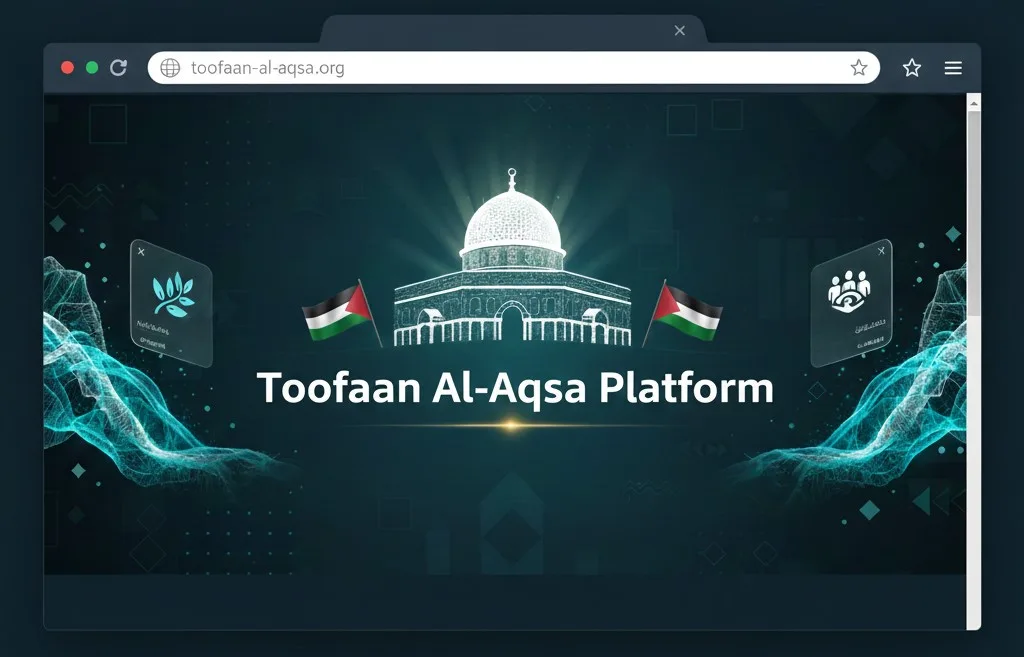
Task: Close the browser tab with the X
Action: (680, 31)
